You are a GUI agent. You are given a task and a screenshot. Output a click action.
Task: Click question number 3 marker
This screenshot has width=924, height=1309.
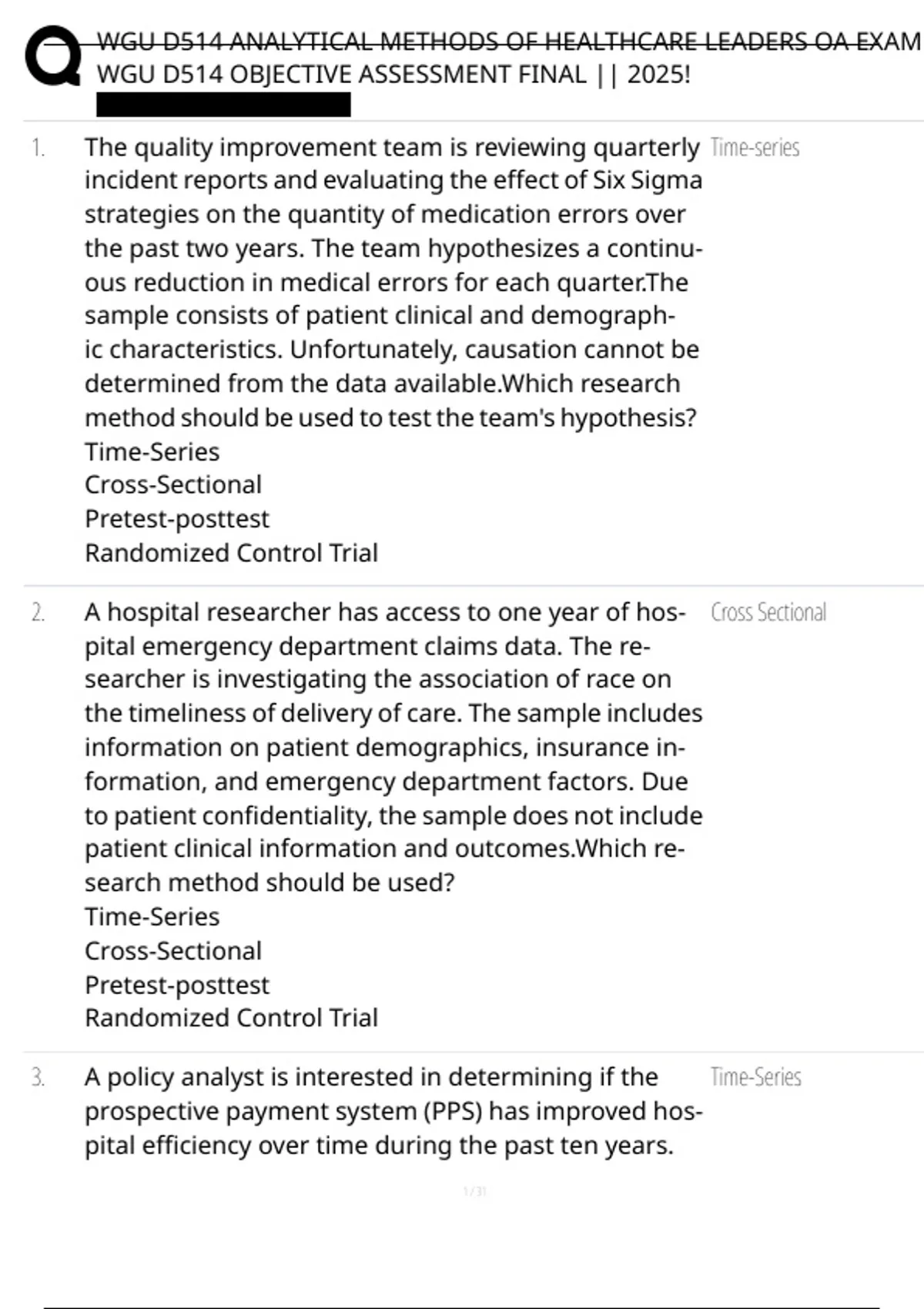pyautogui.click(x=38, y=1077)
